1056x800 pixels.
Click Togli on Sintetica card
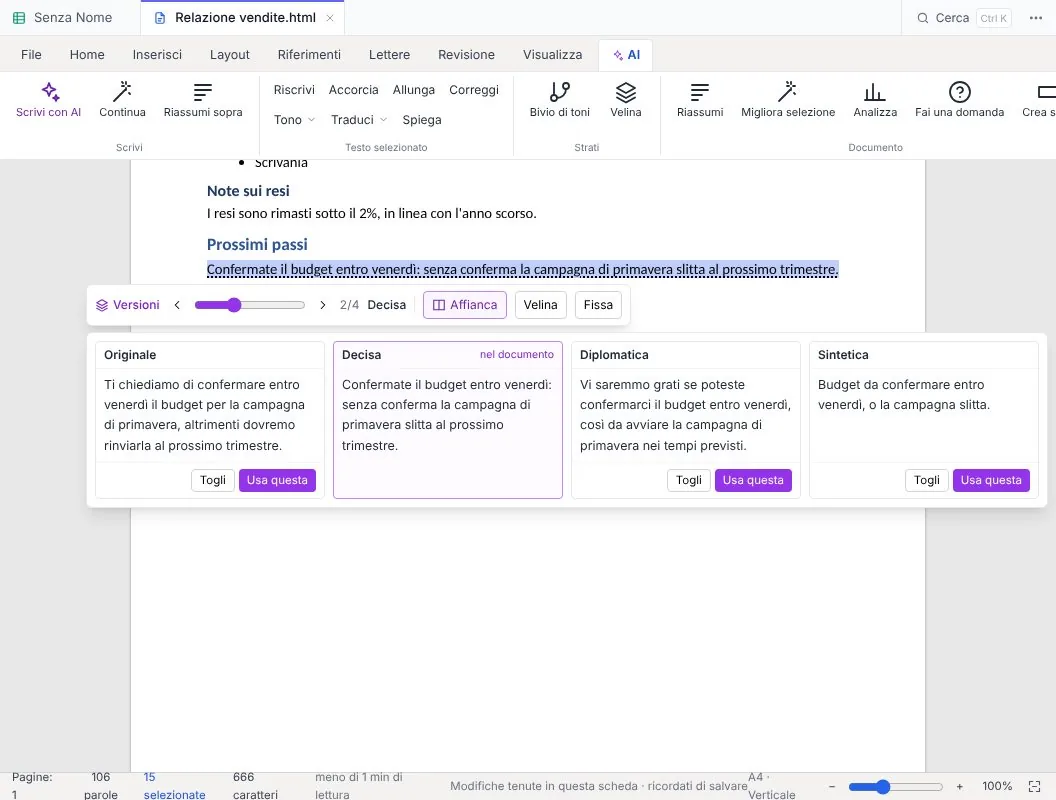927,480
